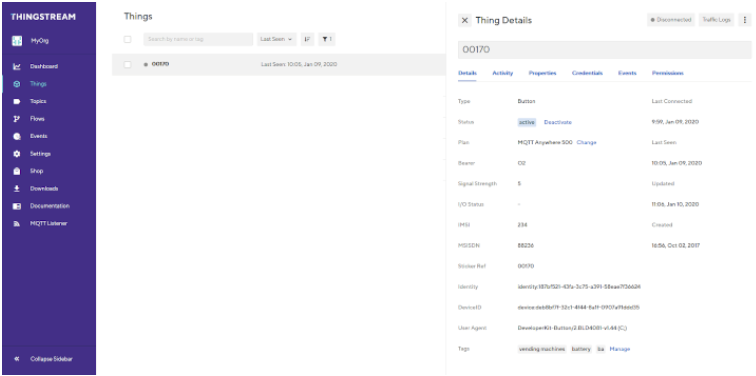
Task: Click the Collapse Sidebar label
Action: pos(52,359)
